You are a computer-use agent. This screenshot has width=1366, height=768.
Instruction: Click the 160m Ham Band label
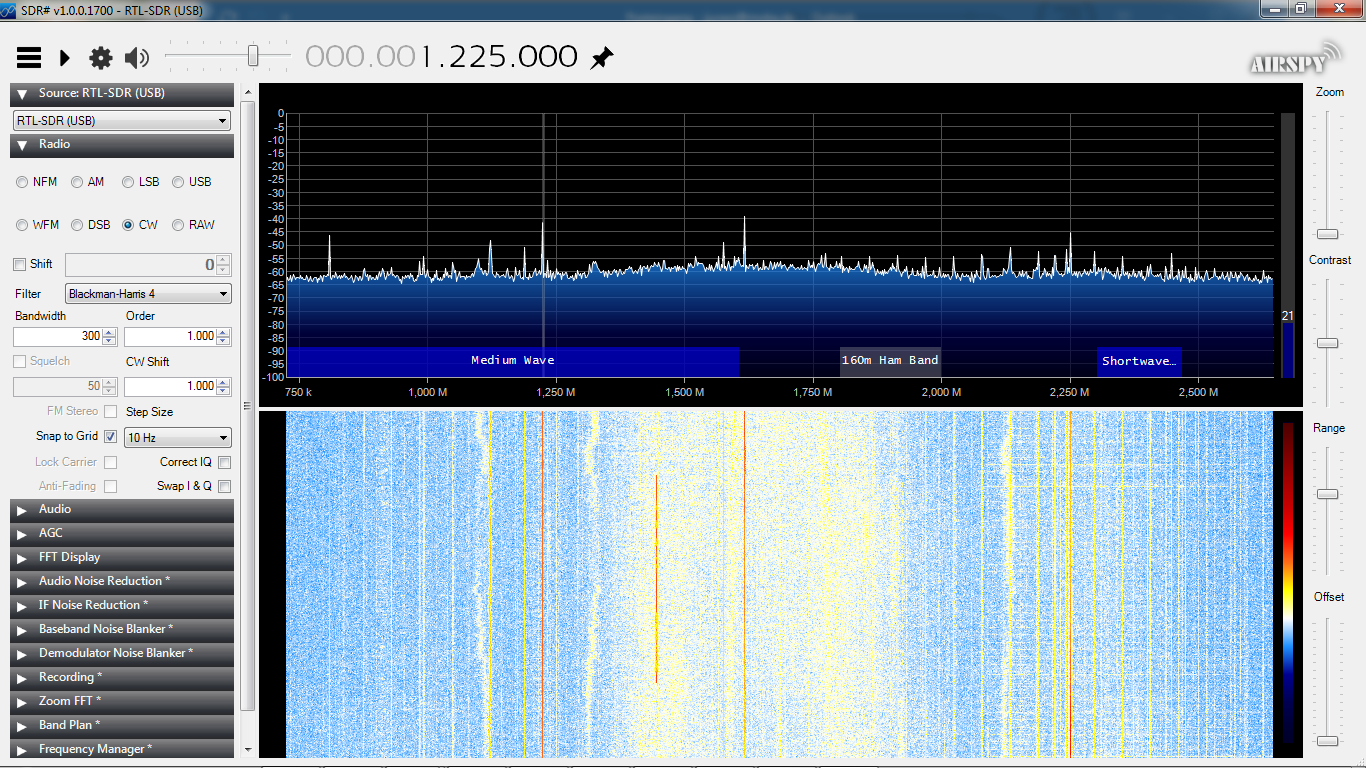pos(890,360)
